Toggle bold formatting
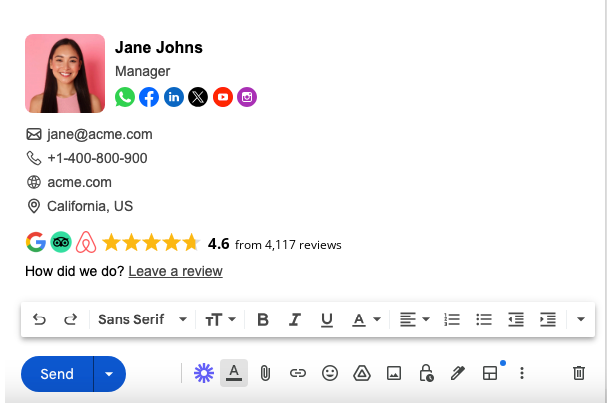Image resolution: width=607 pixels, height=403 pixels. coord(263,319)
